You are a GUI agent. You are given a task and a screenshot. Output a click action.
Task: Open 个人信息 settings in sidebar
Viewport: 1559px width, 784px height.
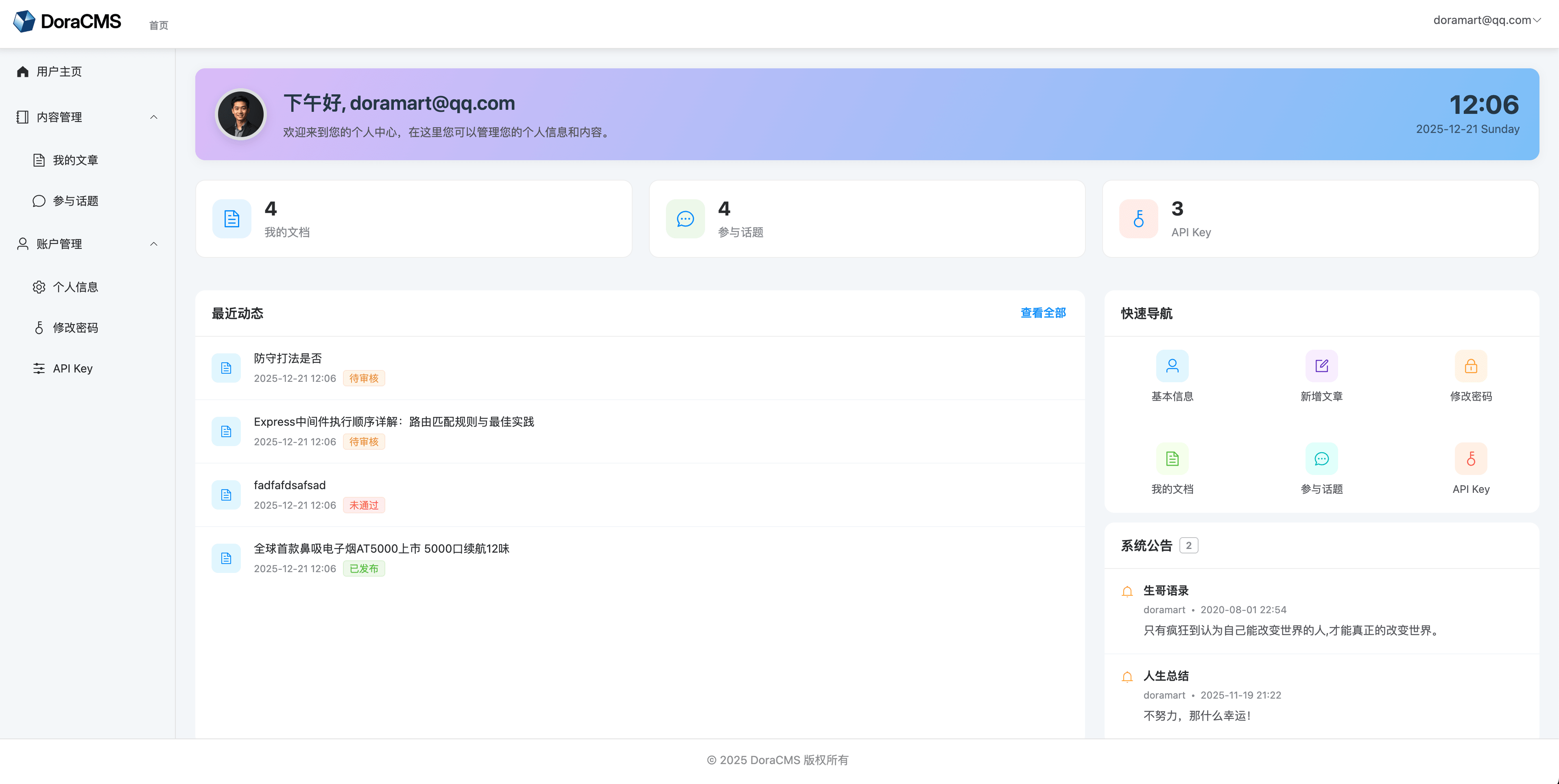[x=75, y=287]
